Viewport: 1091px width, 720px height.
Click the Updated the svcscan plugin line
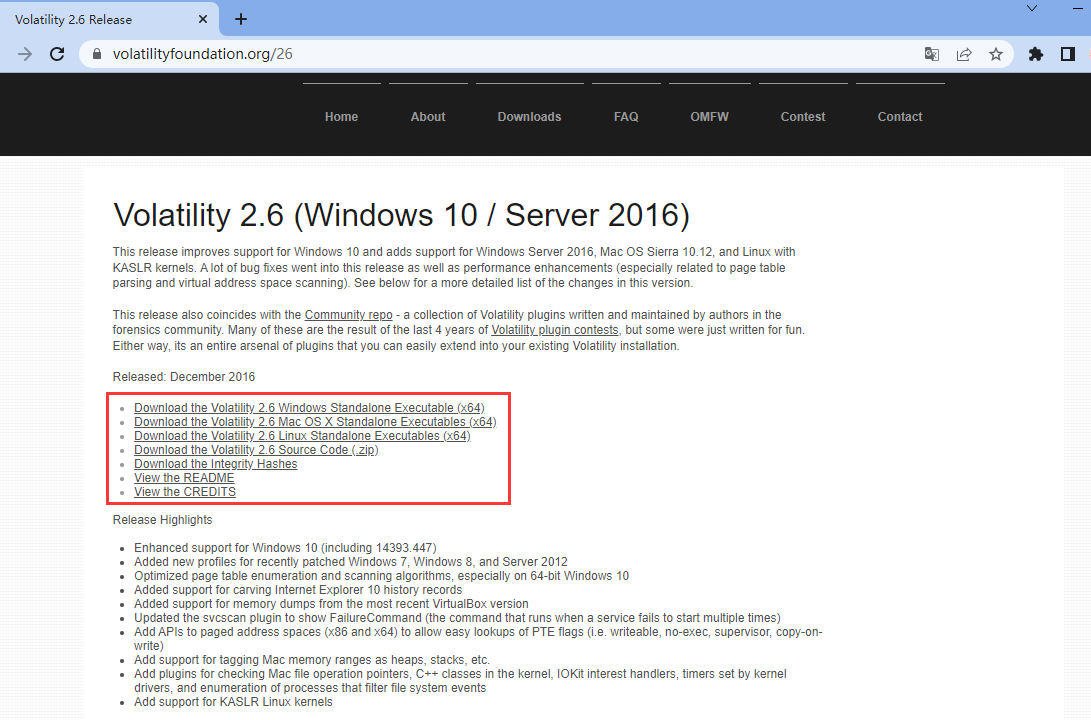point(457,618)
